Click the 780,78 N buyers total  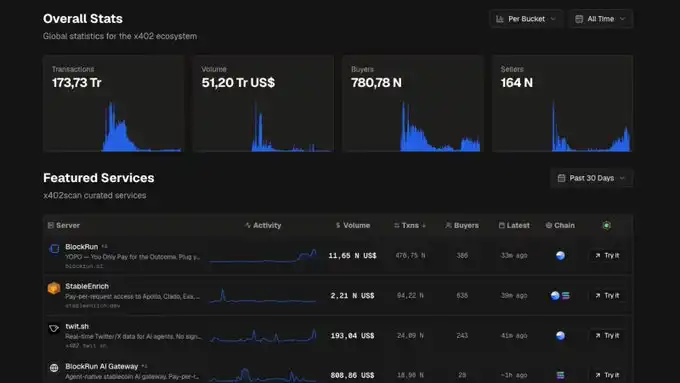[376, 82]
